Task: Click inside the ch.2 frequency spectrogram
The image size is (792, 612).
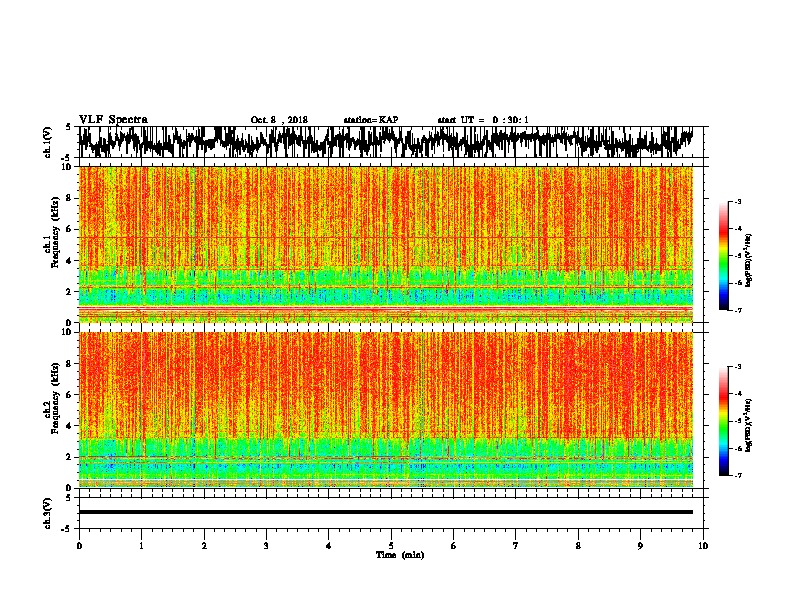Action: pos(385,410)
